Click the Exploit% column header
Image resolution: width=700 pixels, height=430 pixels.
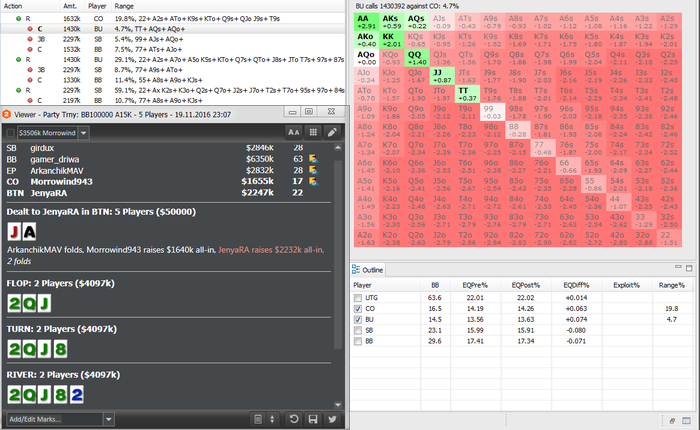coord(627,285)
